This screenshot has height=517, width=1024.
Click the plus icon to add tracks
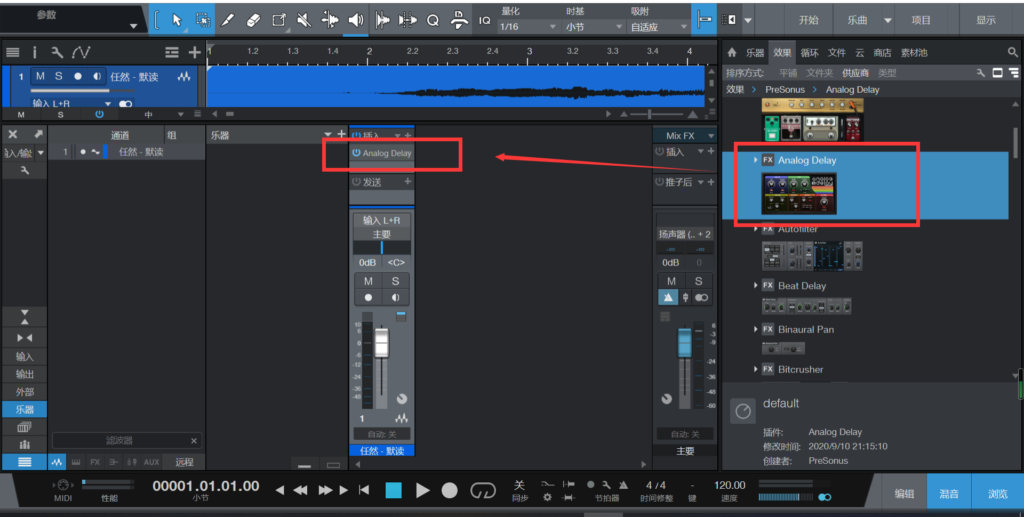coord(195,52)
